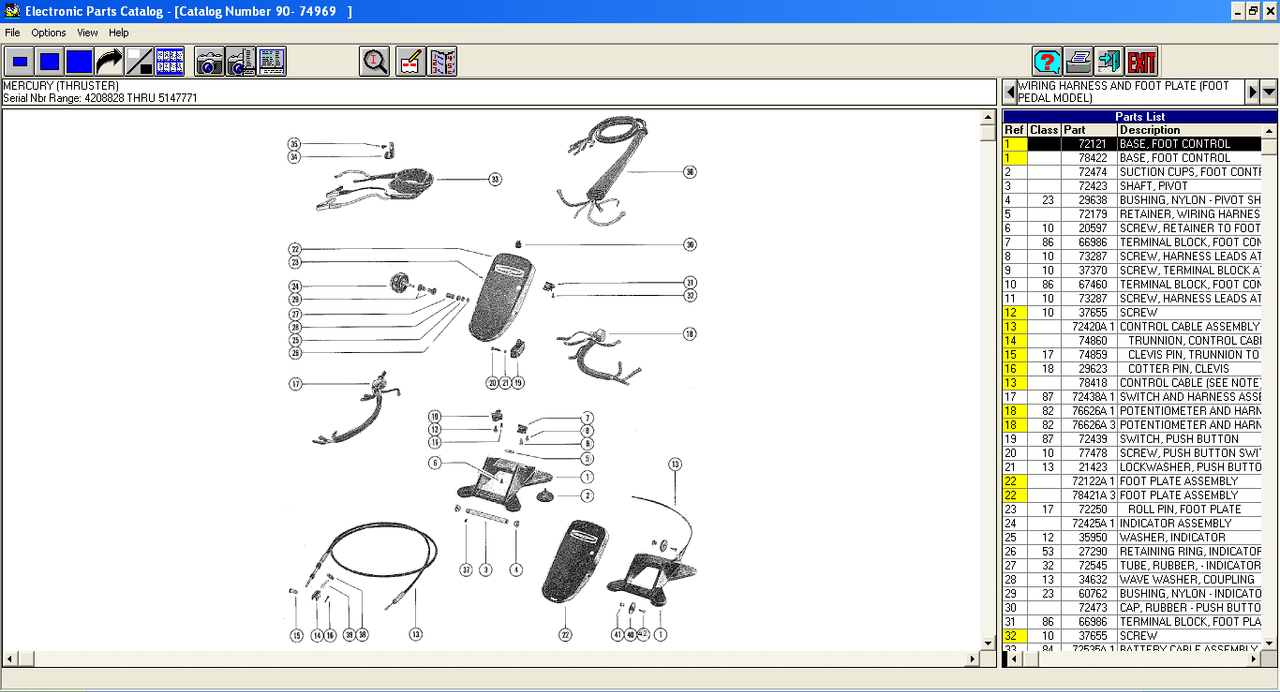
Task: Click the Ref column header
Action: point(1014,130)
